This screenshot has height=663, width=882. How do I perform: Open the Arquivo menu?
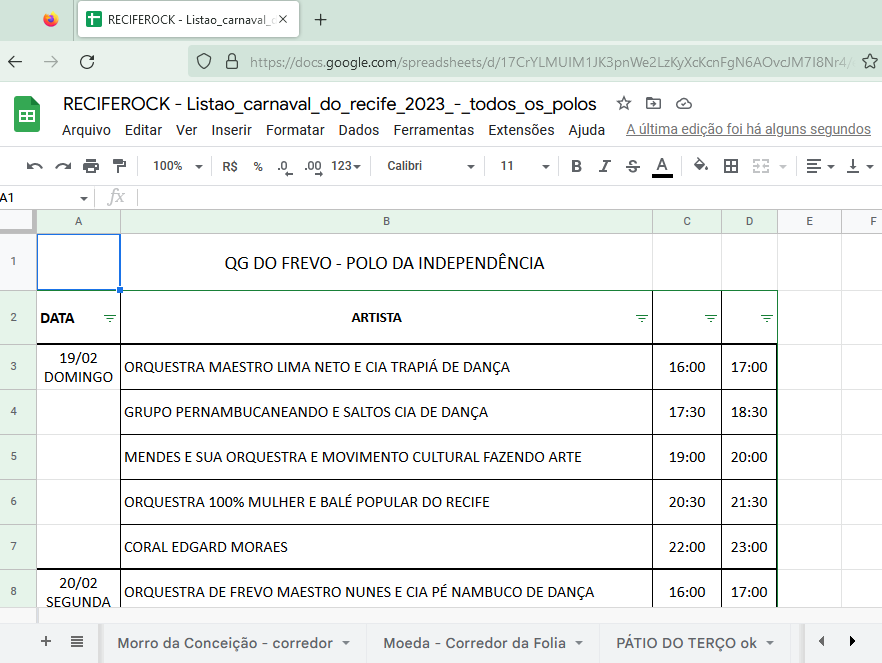click(x=86, y=130)
